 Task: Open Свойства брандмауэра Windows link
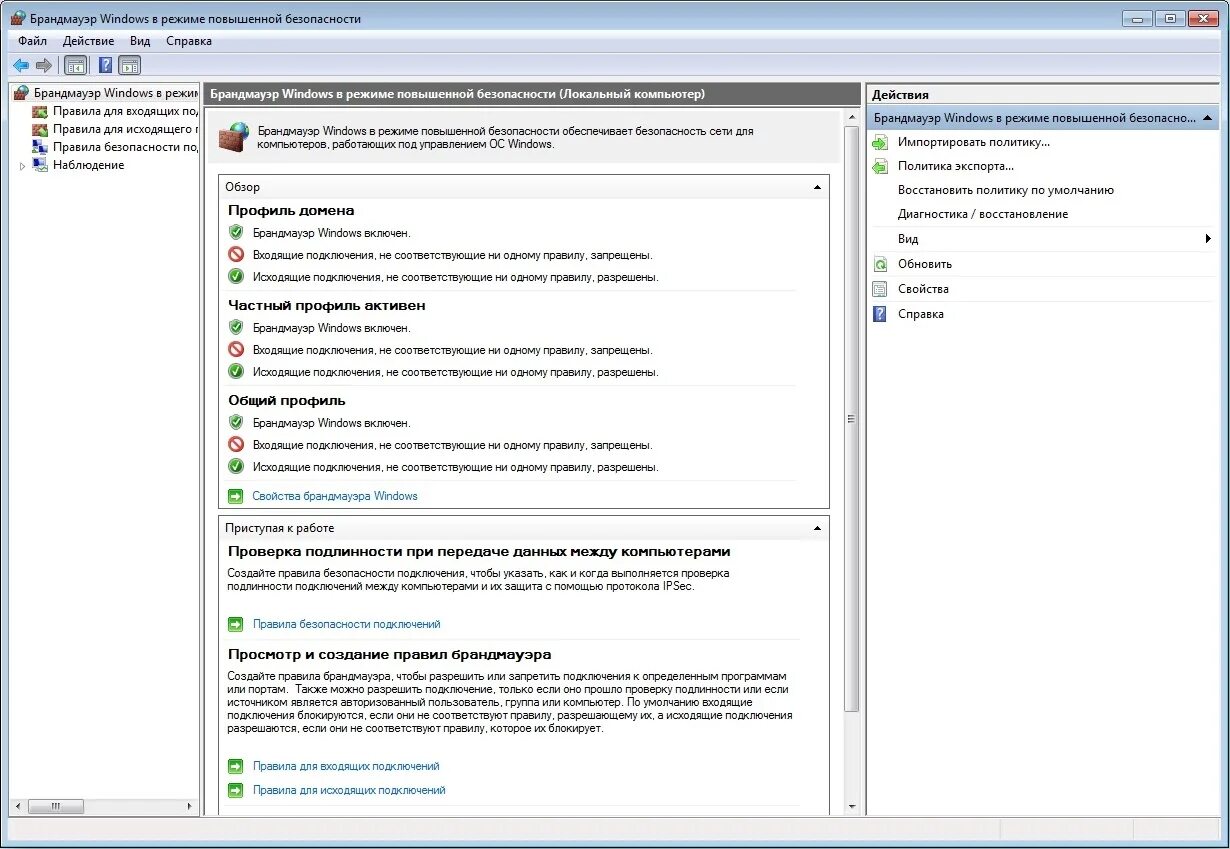(335, 496)
